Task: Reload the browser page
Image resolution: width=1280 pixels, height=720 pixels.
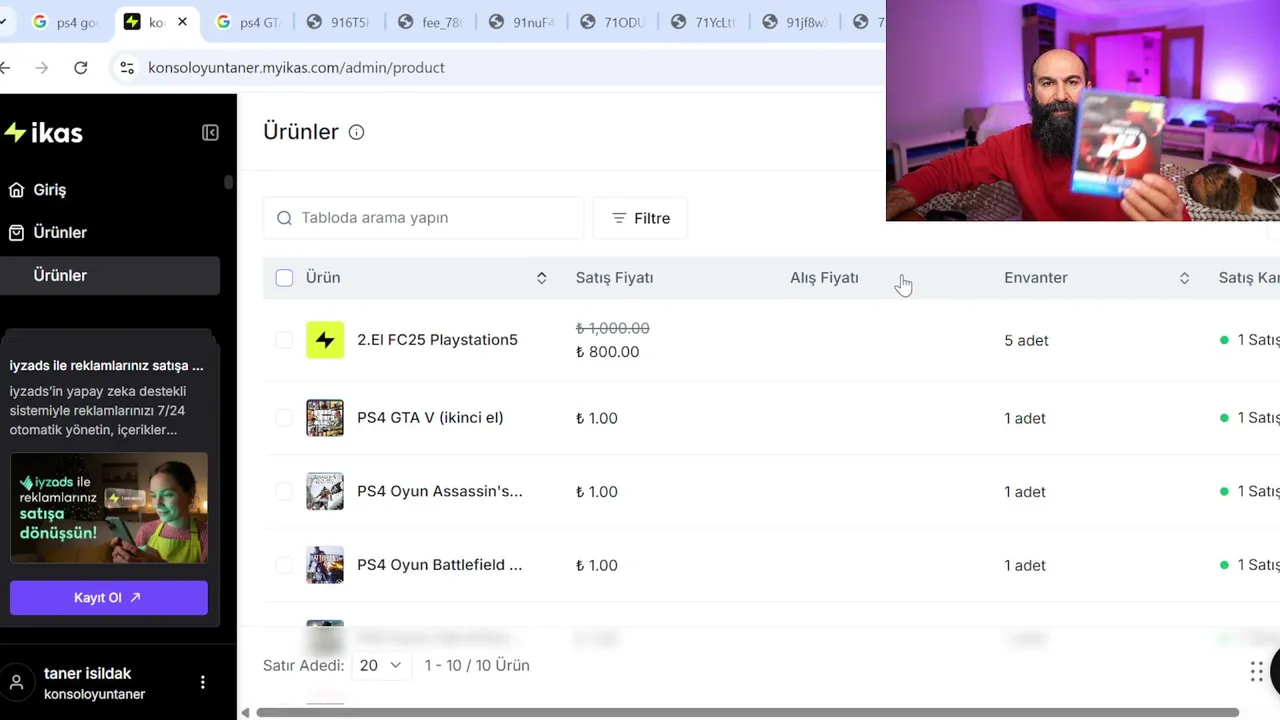Action: pyautogui.click(x=81, y=68)
